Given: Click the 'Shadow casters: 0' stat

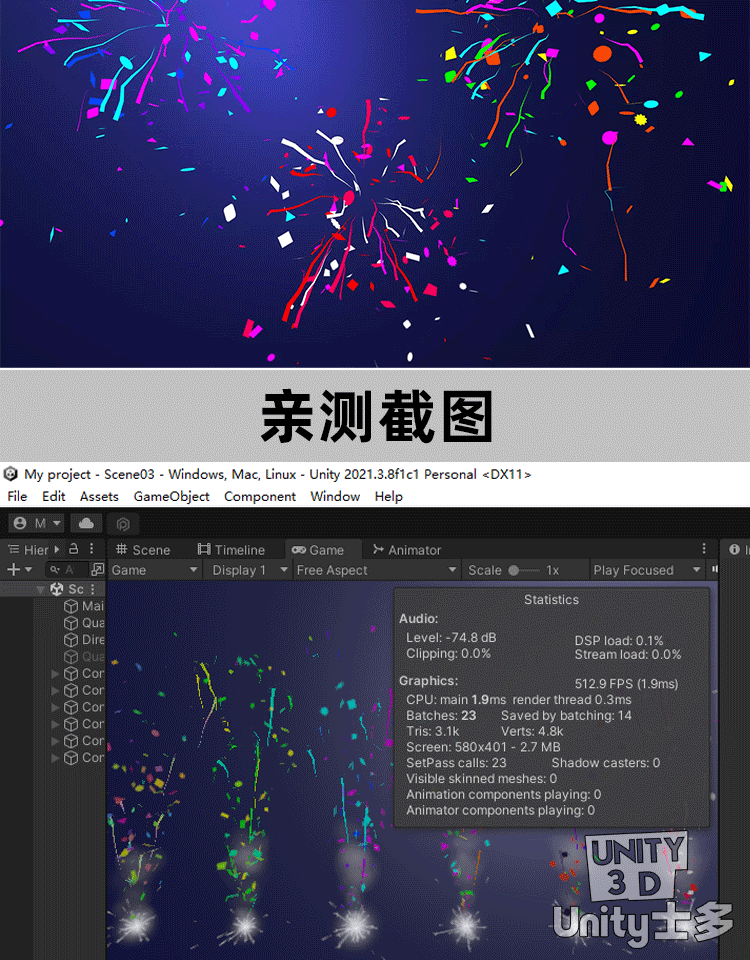Looking at the screenshot, I should (x=606, y=763).
